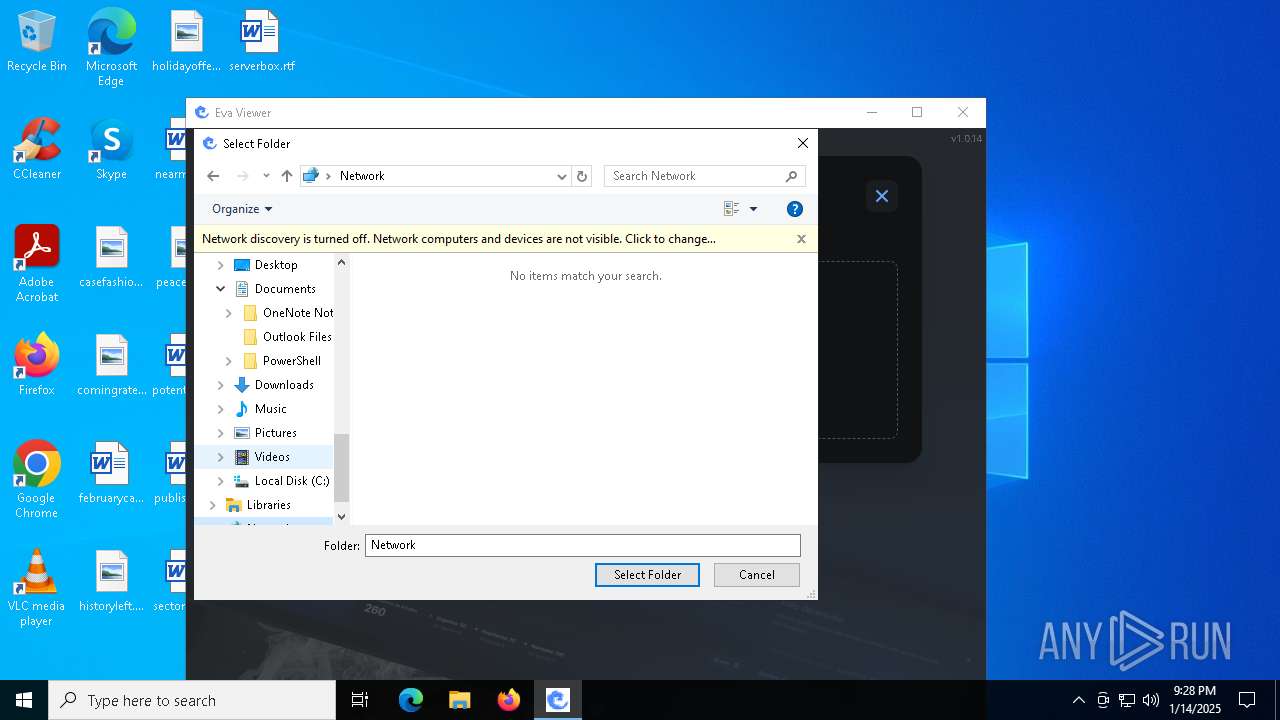Expand the Pictures tree node

click(221, 433)
